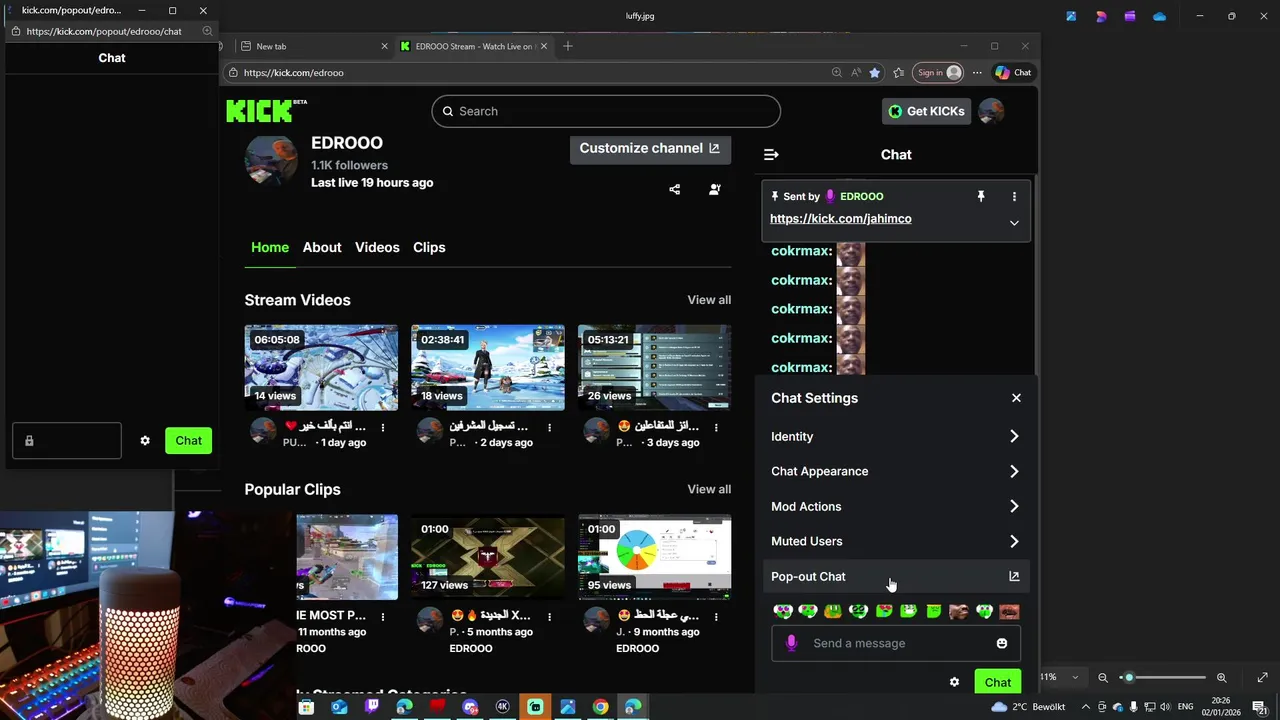
Task: Click the user avatar beside Get KICKs
Action: [991, 111]
